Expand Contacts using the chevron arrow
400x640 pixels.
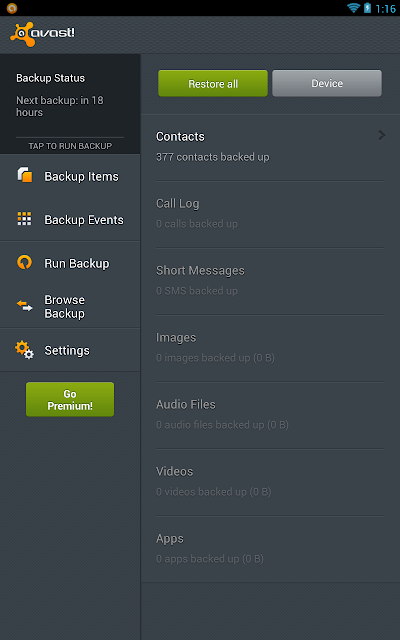click(382, 135)
